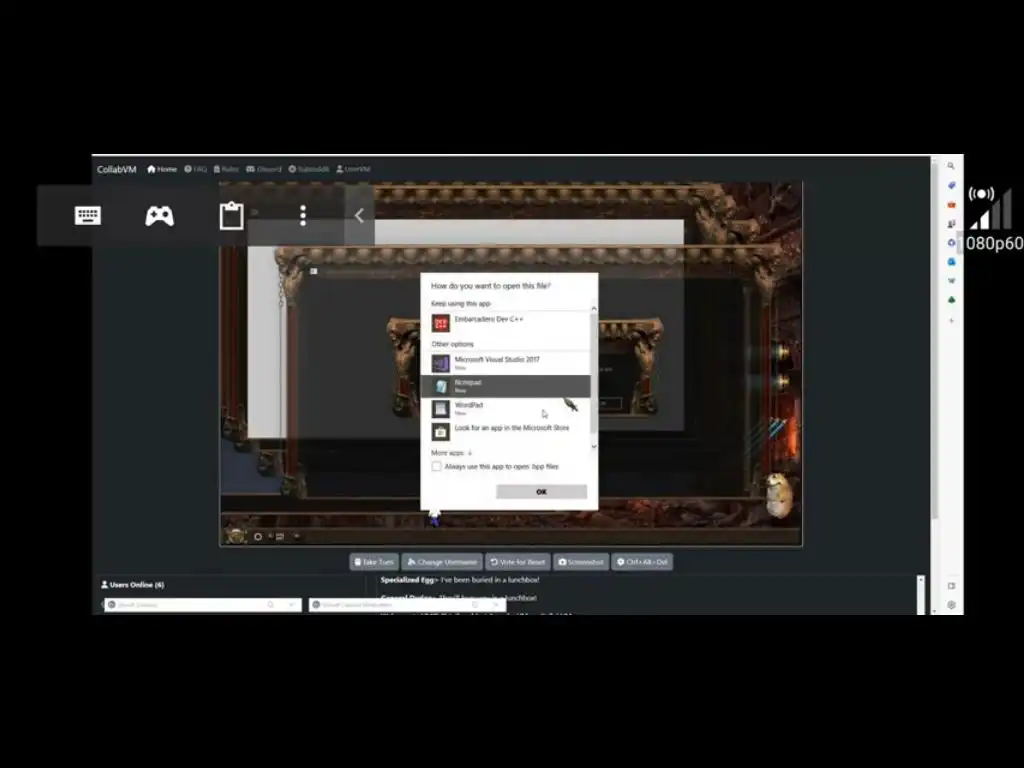Open the UserVM nav item
1024x768 pixels.
(x=353, y=169)
